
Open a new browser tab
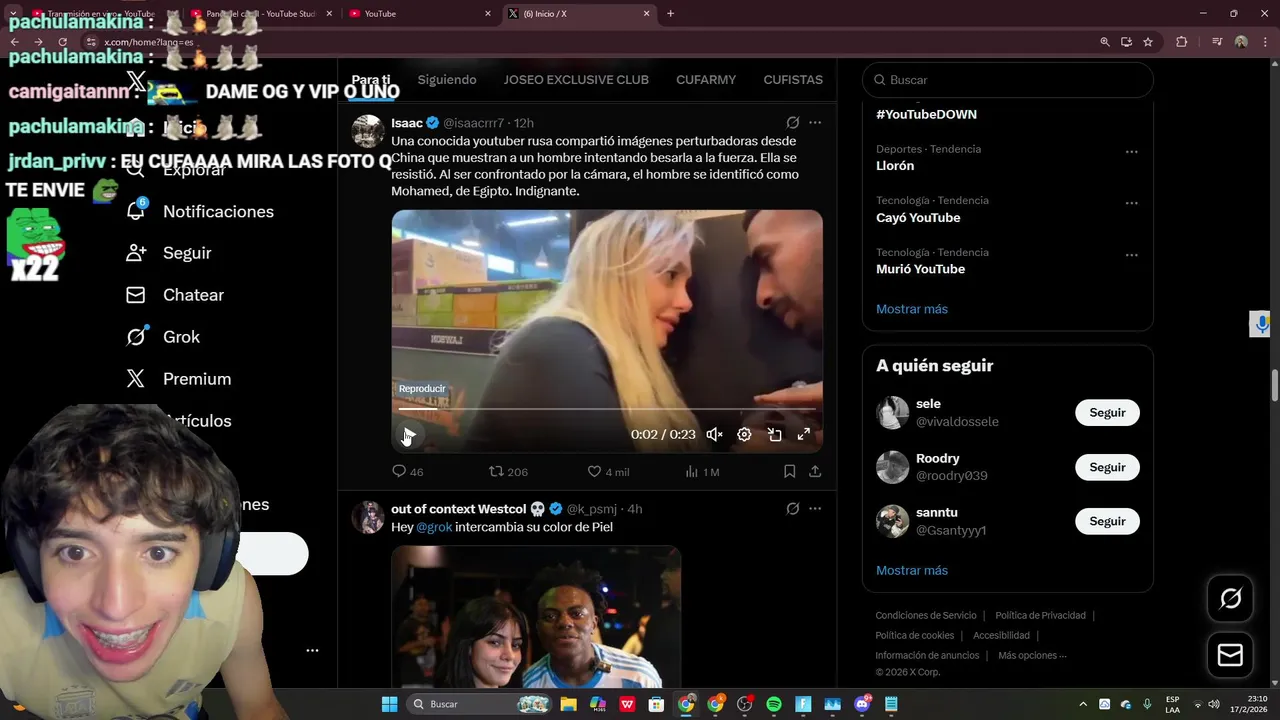670,14
